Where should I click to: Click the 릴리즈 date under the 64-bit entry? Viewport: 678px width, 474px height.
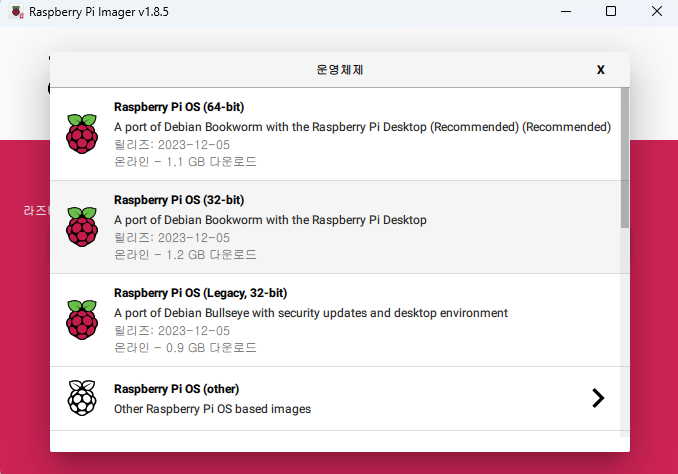[x=172, y=144]
